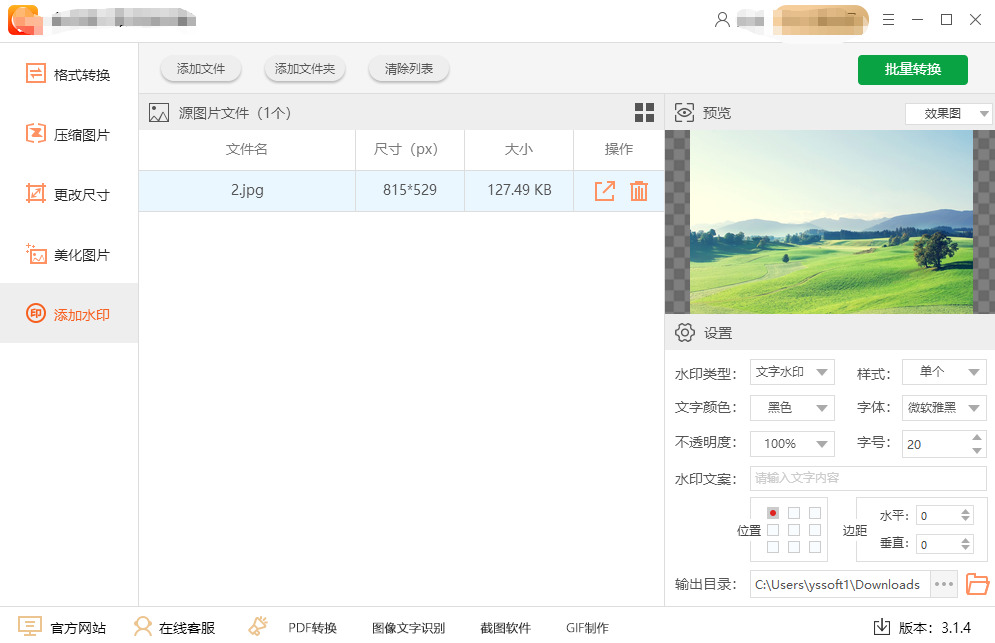Increase the 字号 font size stepper

(x=977, y=438)
